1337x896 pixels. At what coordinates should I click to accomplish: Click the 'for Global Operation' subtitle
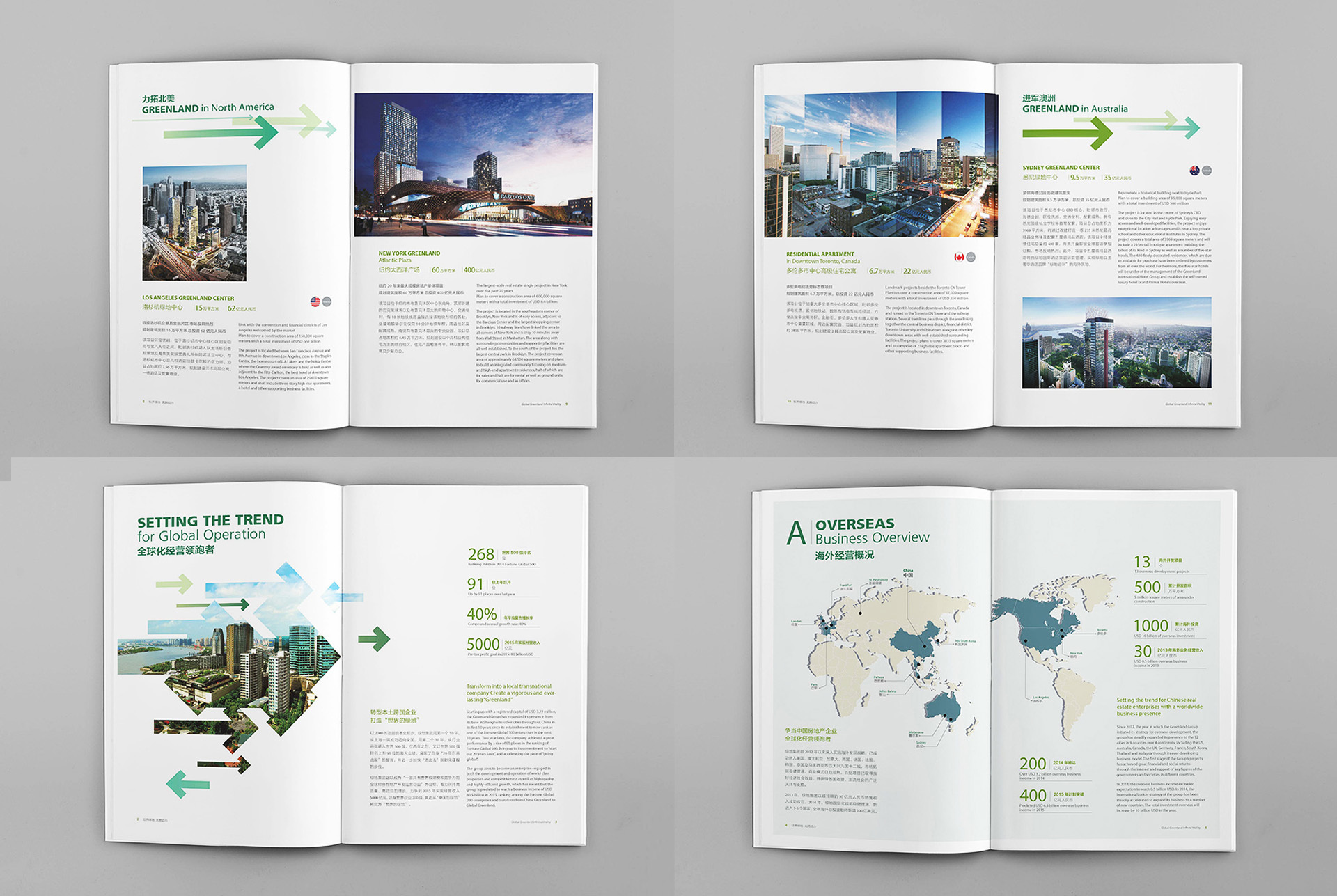click(x=201, y=535)
